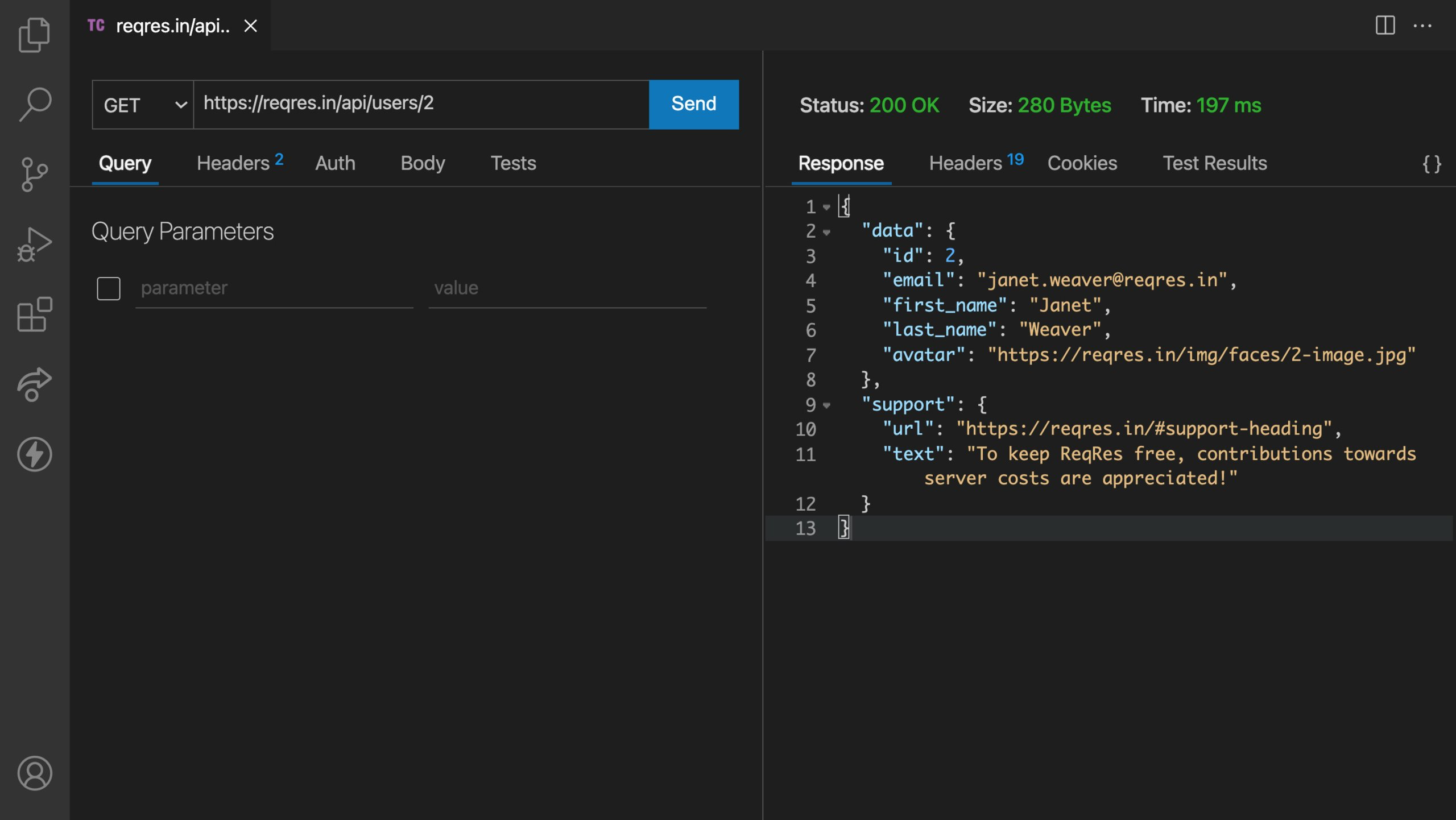Click the layout split view icon

click(1385, 24)
